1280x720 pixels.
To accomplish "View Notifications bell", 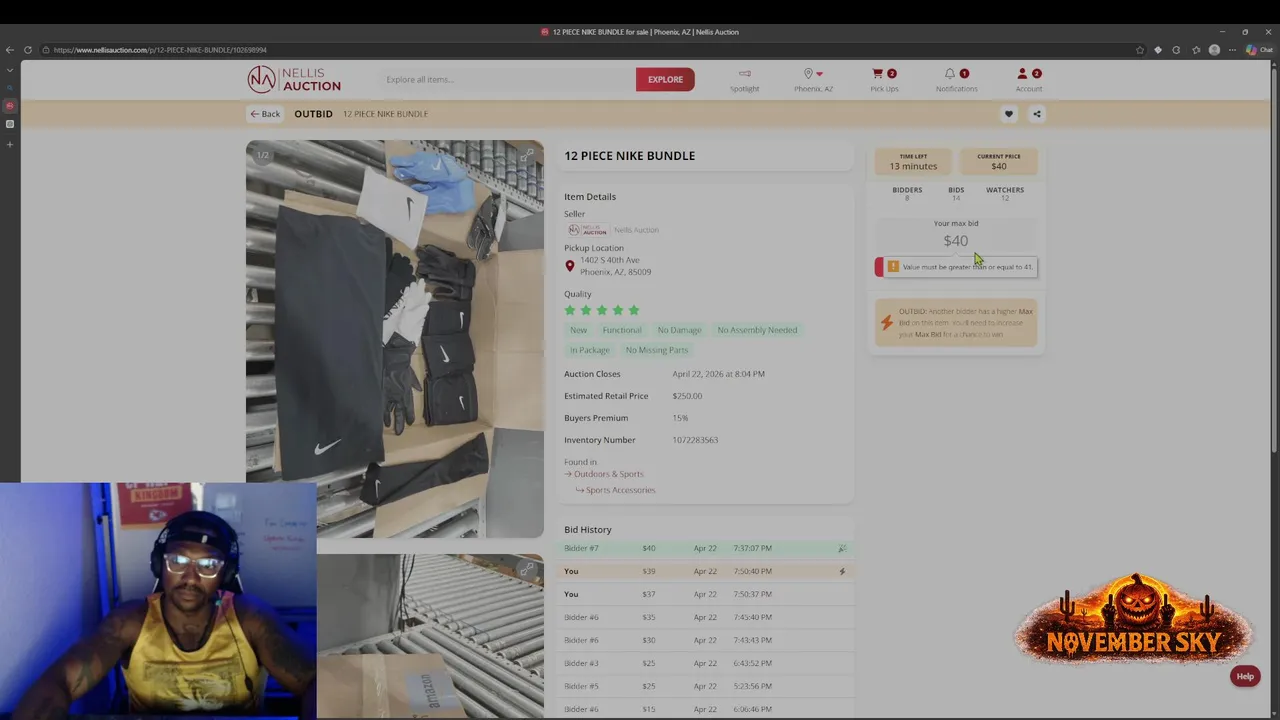I will [956, 80].
